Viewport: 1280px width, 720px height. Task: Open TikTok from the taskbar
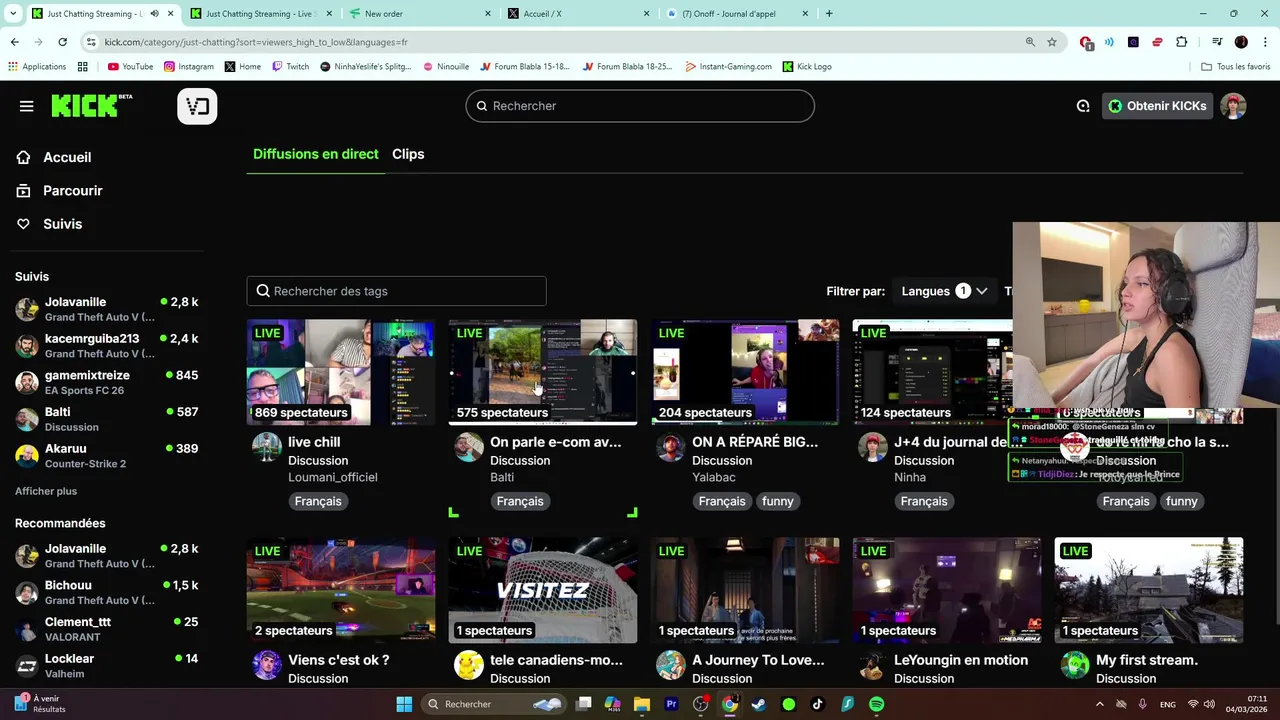pos(818,704)
